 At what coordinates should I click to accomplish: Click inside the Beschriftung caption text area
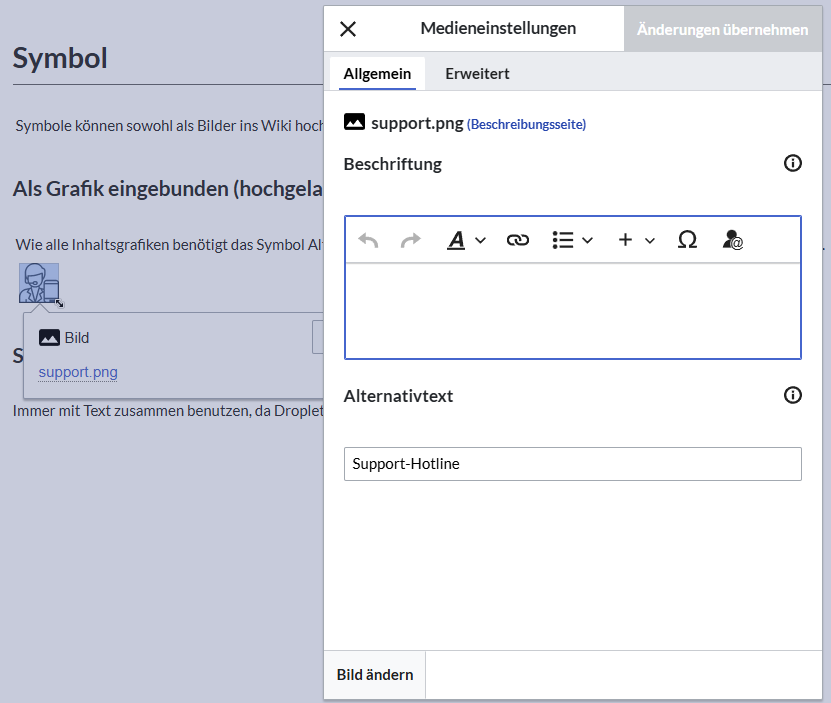tap(572, 311)
